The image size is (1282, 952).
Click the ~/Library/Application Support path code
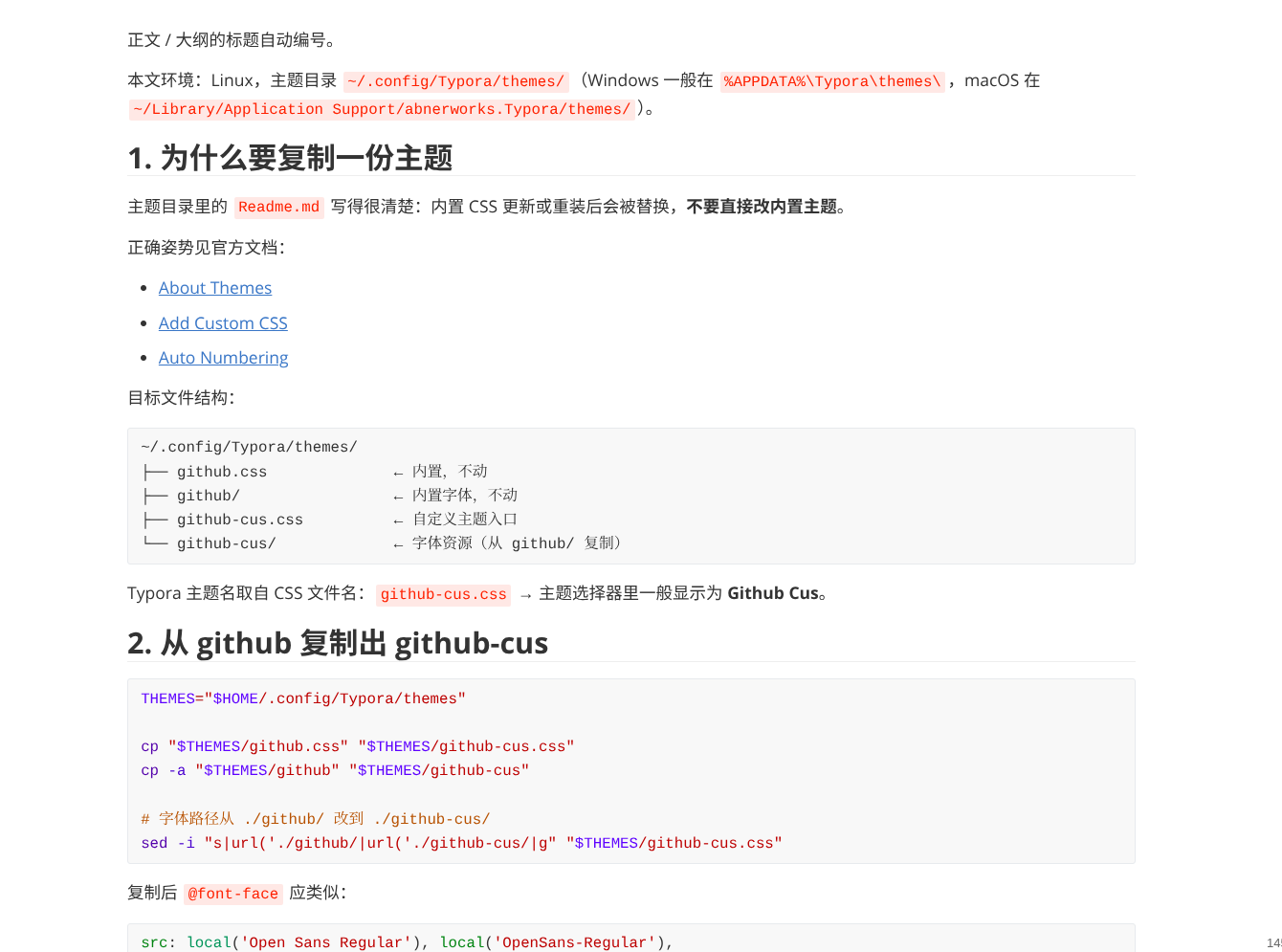pos(382,109)
